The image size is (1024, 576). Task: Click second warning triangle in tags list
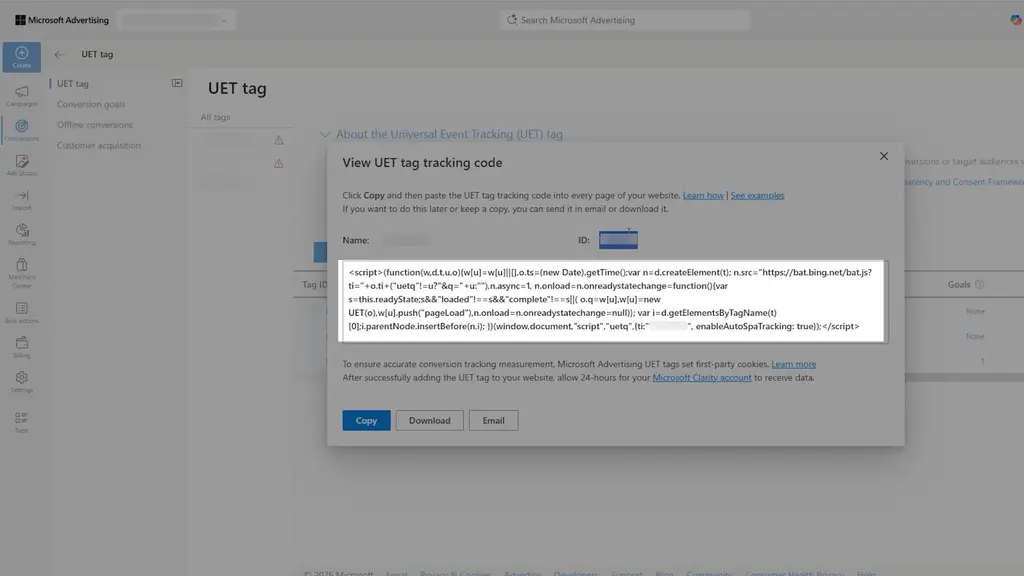click(x=279, y=163)
